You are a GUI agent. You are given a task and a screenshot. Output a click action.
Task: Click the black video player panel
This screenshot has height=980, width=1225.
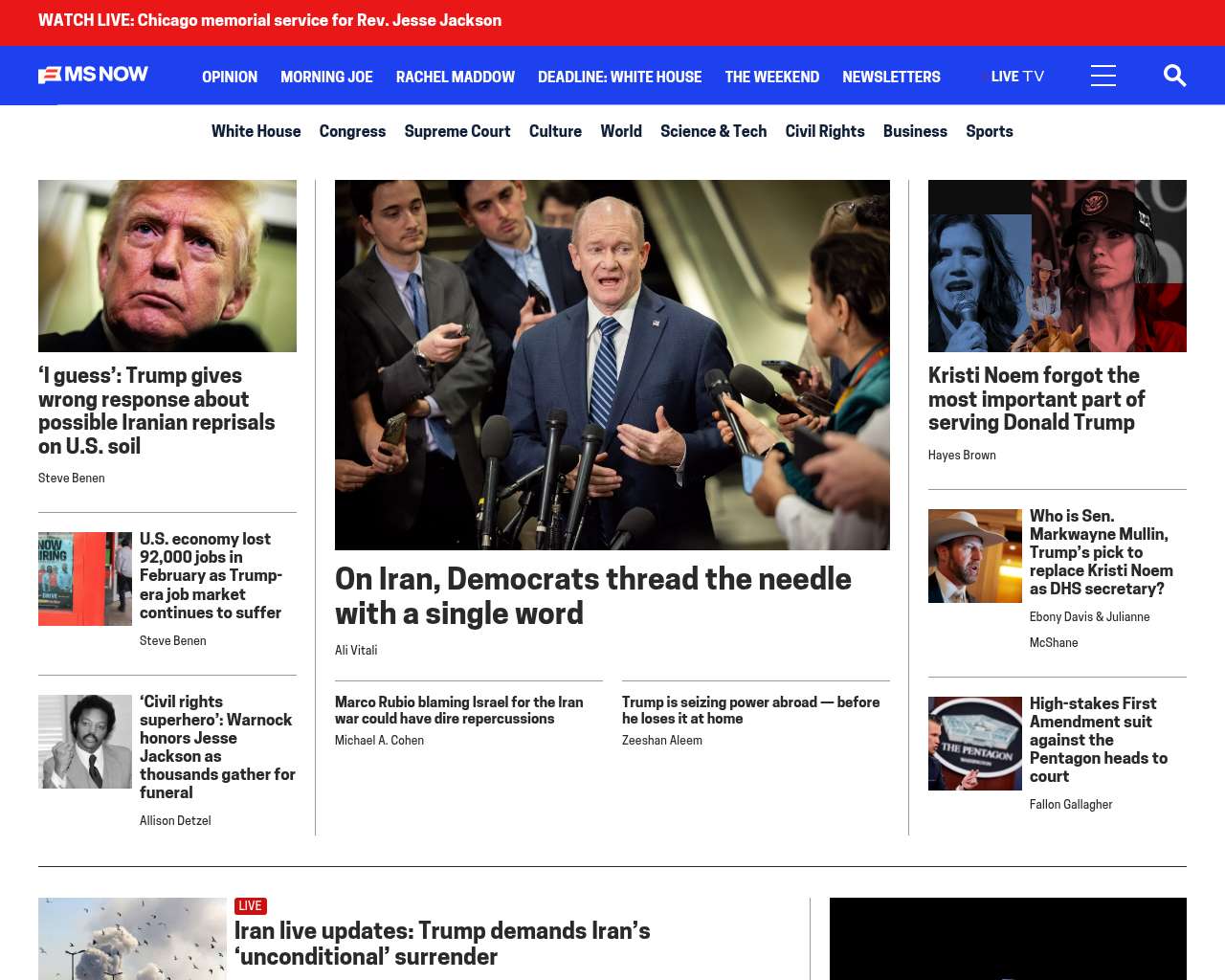(1008, 939)
